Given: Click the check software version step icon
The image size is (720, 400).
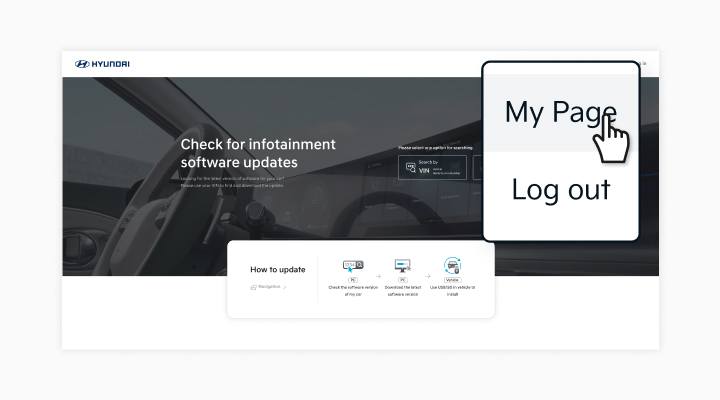Looking at the screenshot, I should (353, 266).
